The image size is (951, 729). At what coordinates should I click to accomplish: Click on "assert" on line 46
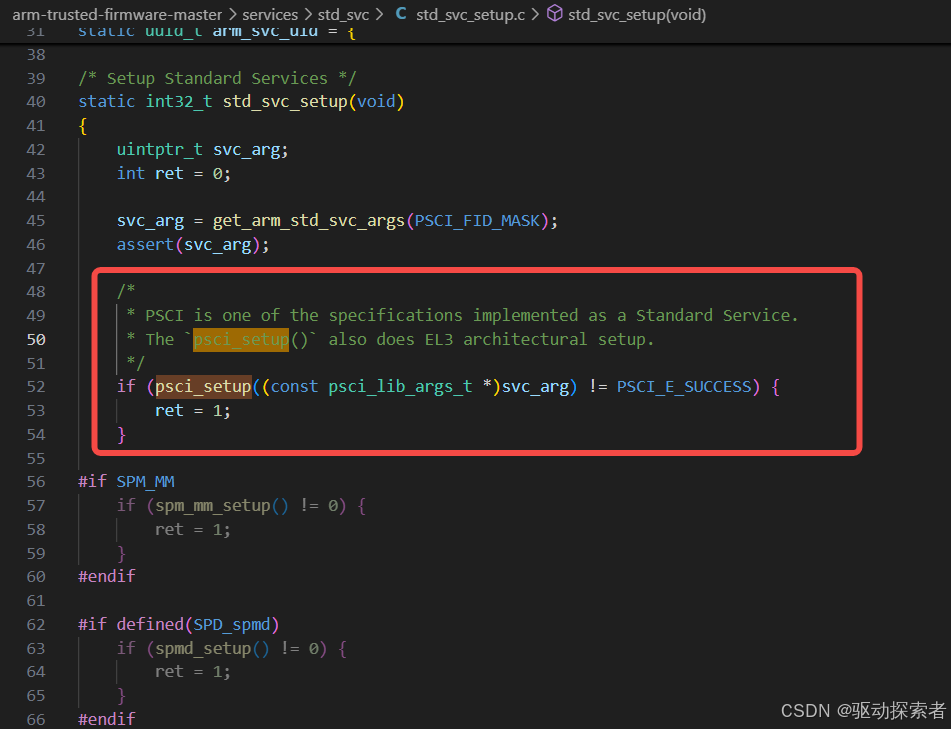[x=145, y=244]
